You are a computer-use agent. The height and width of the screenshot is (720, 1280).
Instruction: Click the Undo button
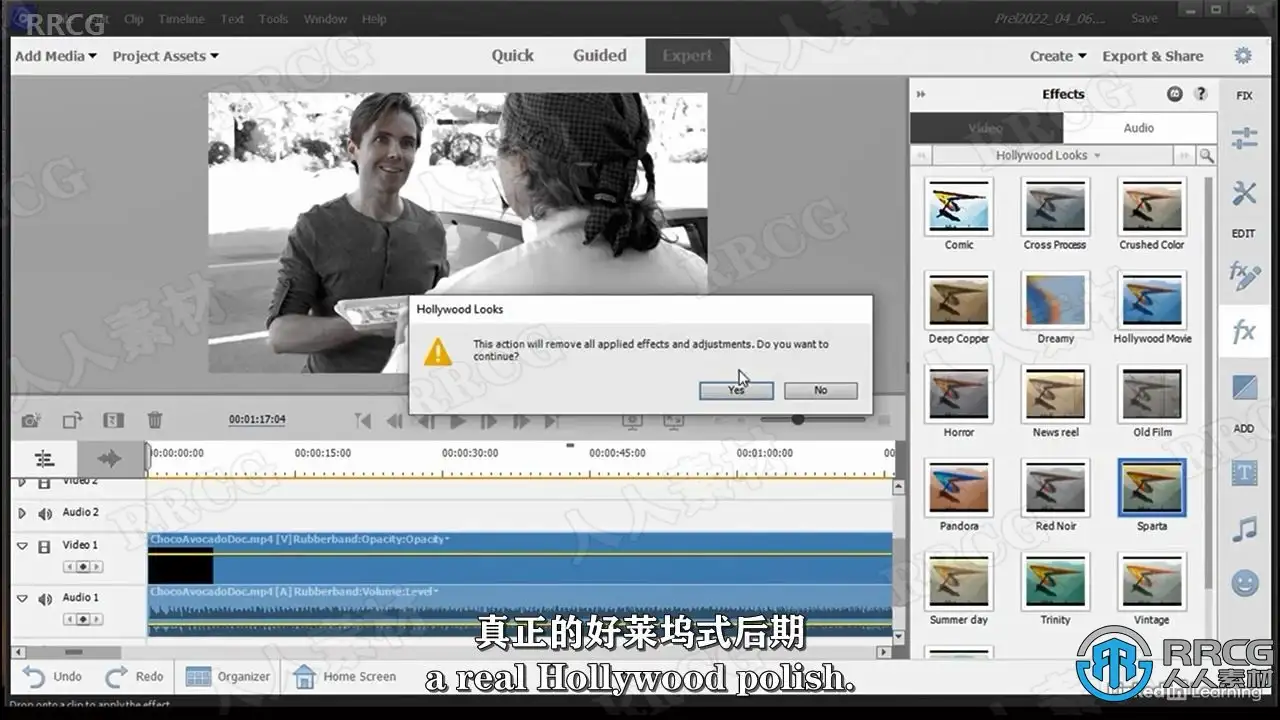coord(52,677)
